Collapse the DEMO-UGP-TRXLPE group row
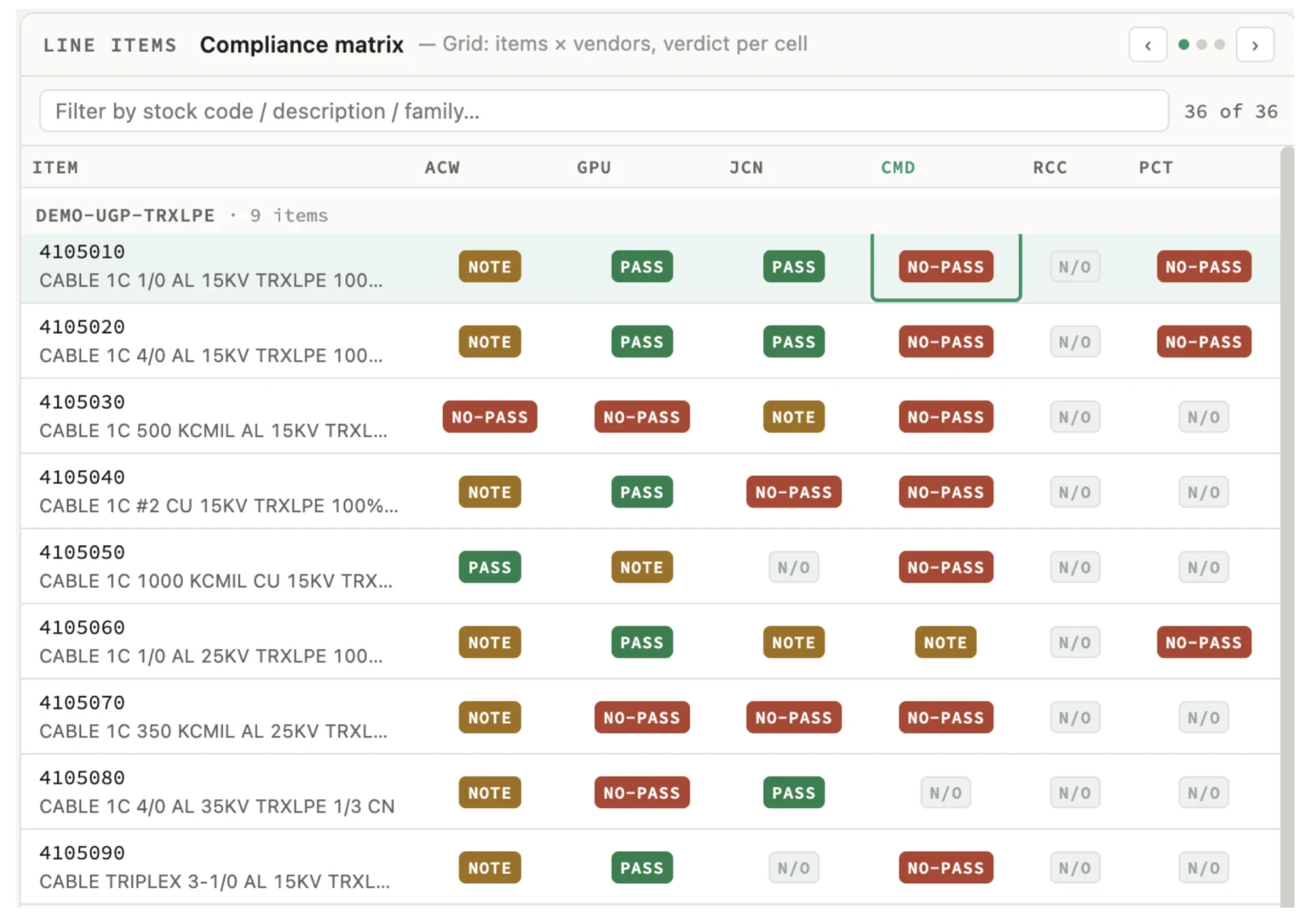The width and height of the screenshot is (1312, 924). (x=649, y=215)
